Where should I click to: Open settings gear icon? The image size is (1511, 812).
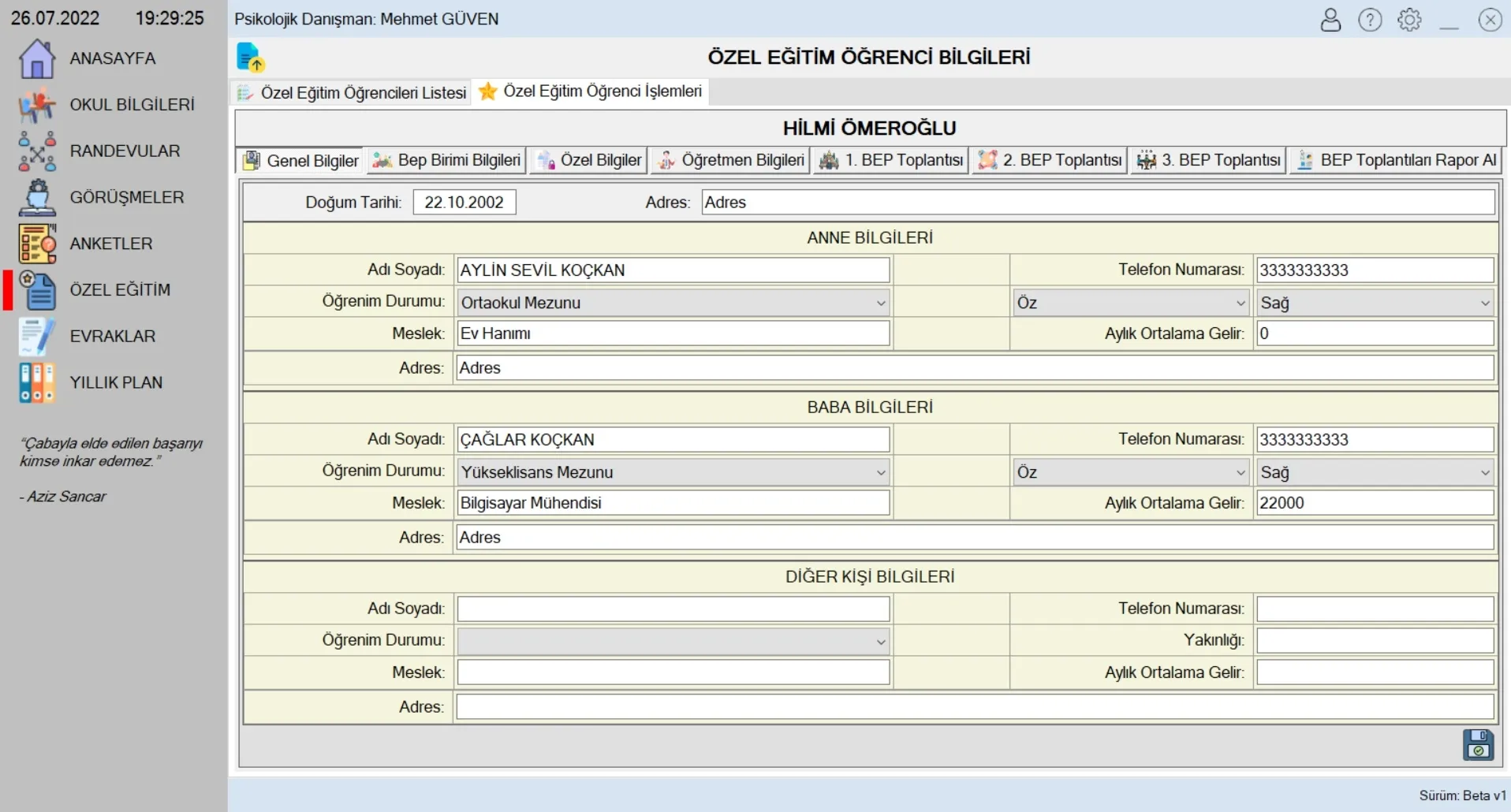click(1409, 20)
